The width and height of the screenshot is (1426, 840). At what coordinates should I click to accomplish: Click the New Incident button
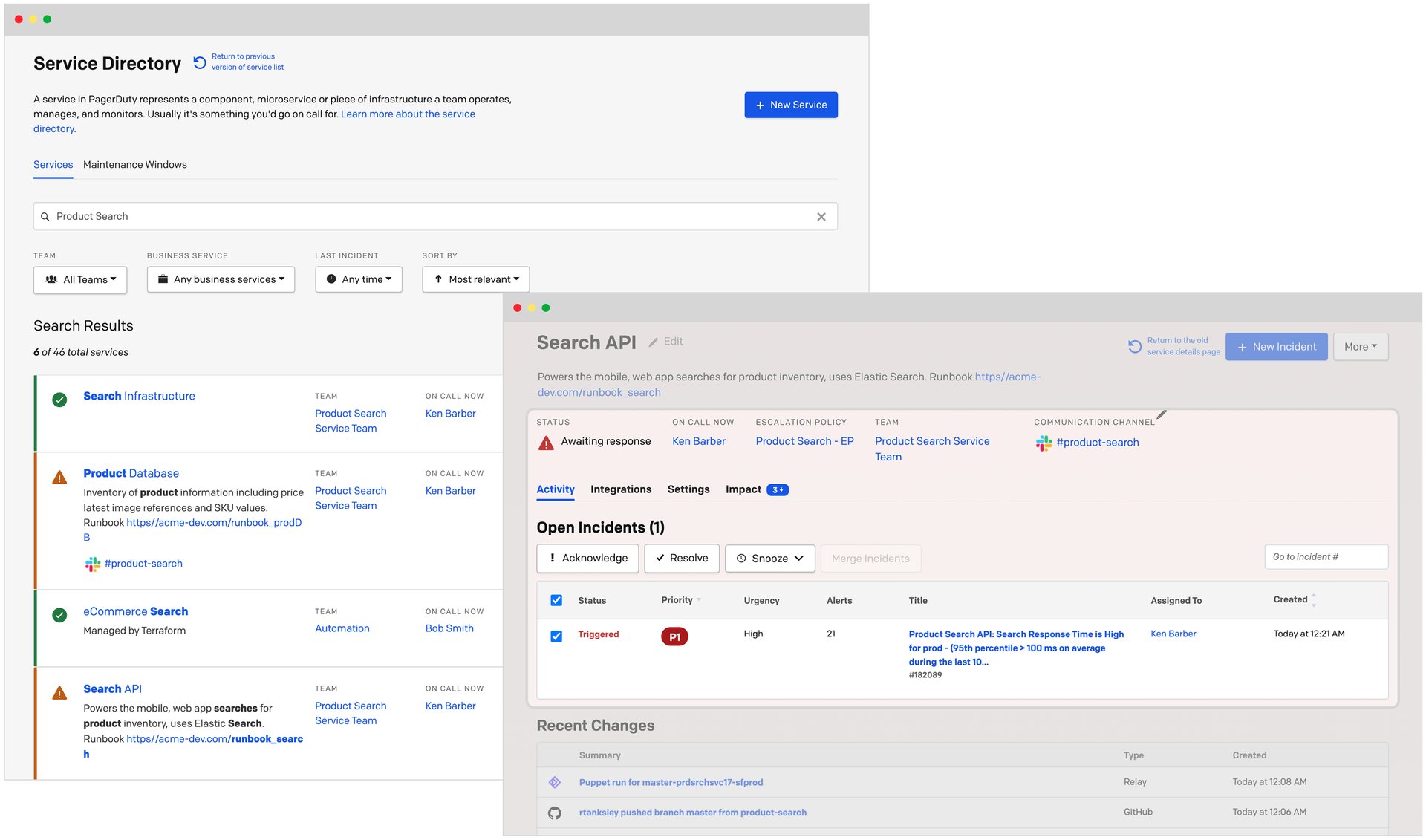pyautogui.click(x=1276, y=346)
